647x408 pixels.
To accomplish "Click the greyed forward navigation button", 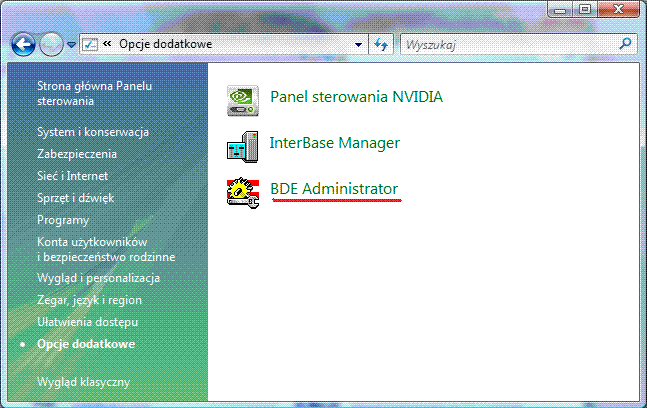I will 51,44.
